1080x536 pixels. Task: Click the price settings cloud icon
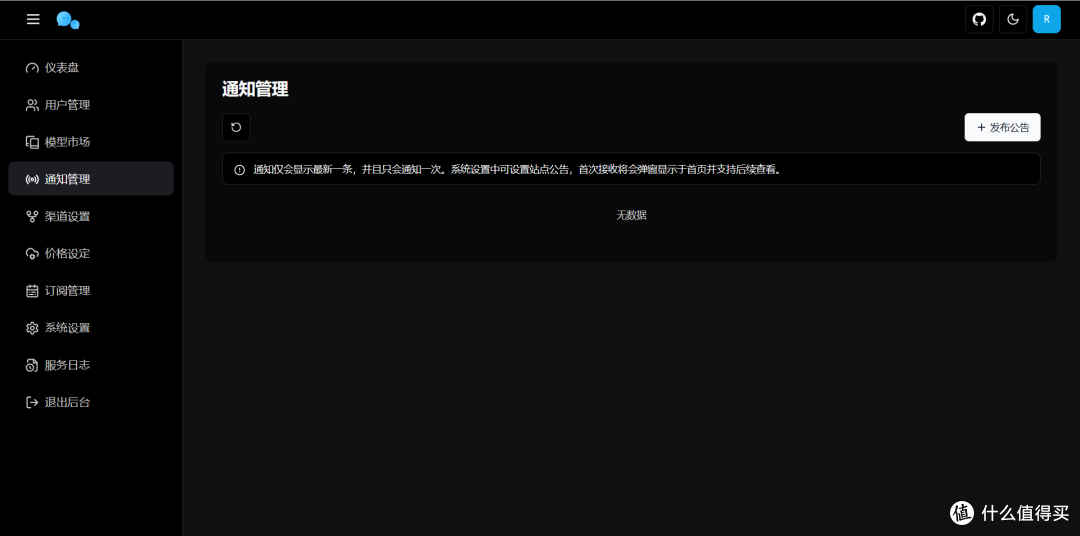click(x=32, y=254)
